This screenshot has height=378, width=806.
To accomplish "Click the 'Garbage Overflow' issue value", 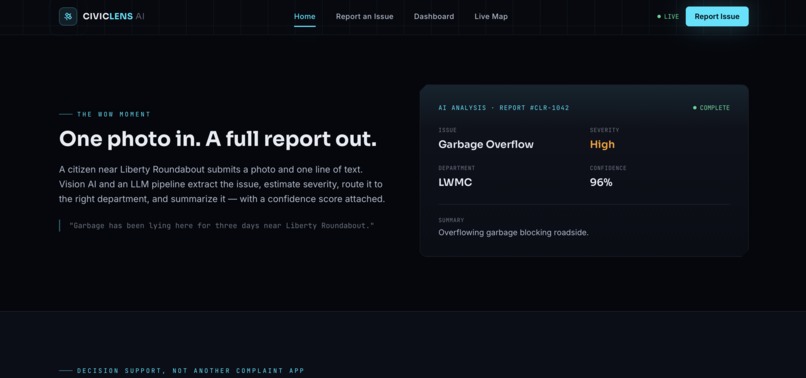I will [486, 145].
